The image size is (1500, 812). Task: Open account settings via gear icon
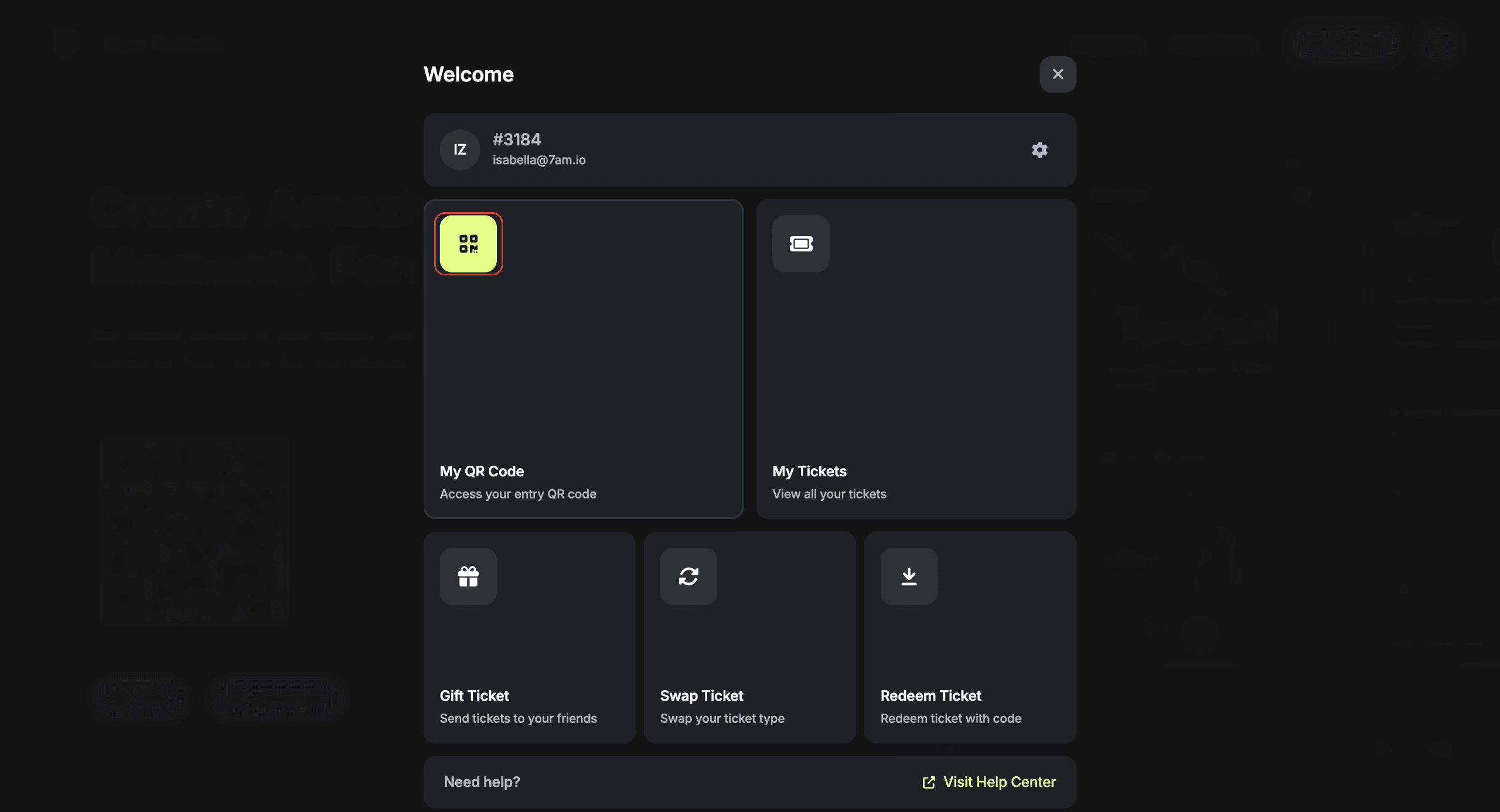click(x=1039, y=150)
